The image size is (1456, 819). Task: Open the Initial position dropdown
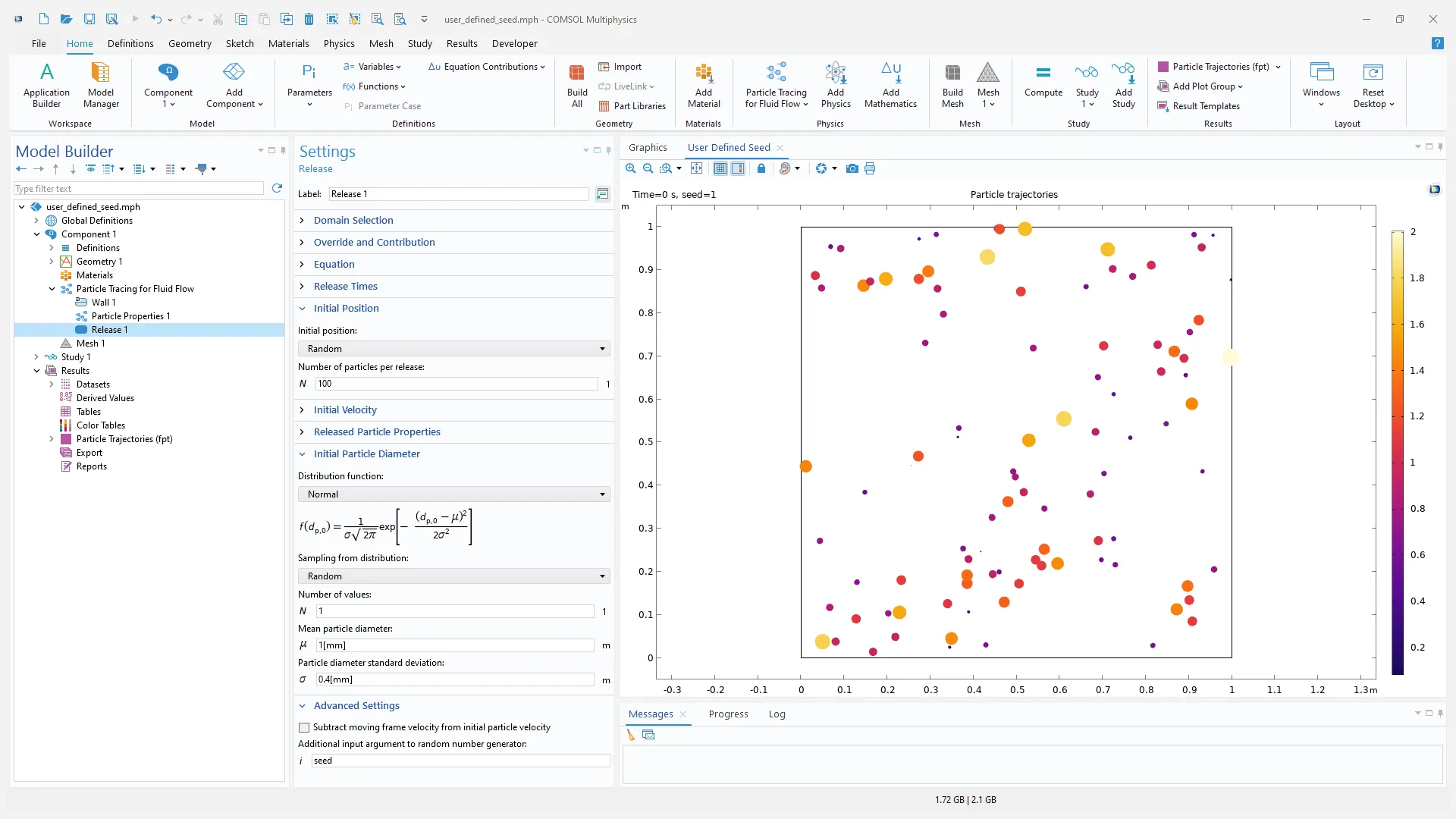coord(453,349)
